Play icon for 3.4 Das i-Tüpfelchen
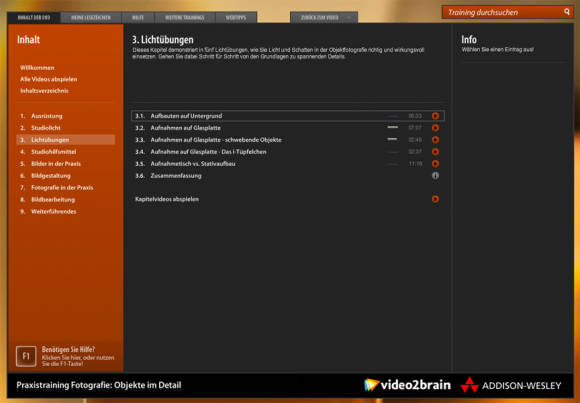The image size is (580, 403). tap(435, 152)
